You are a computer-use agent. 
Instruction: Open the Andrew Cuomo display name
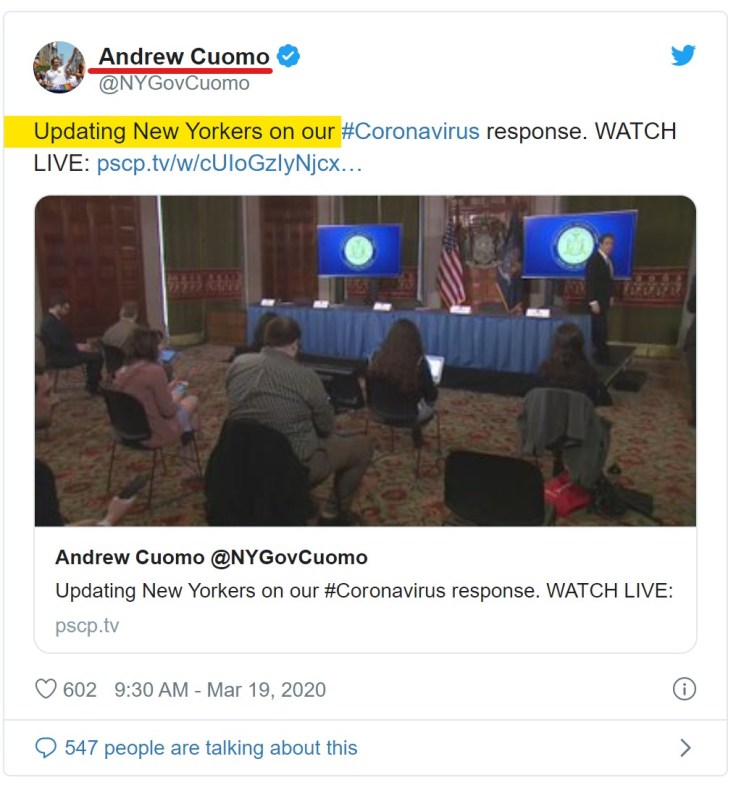tap(184, 56)
